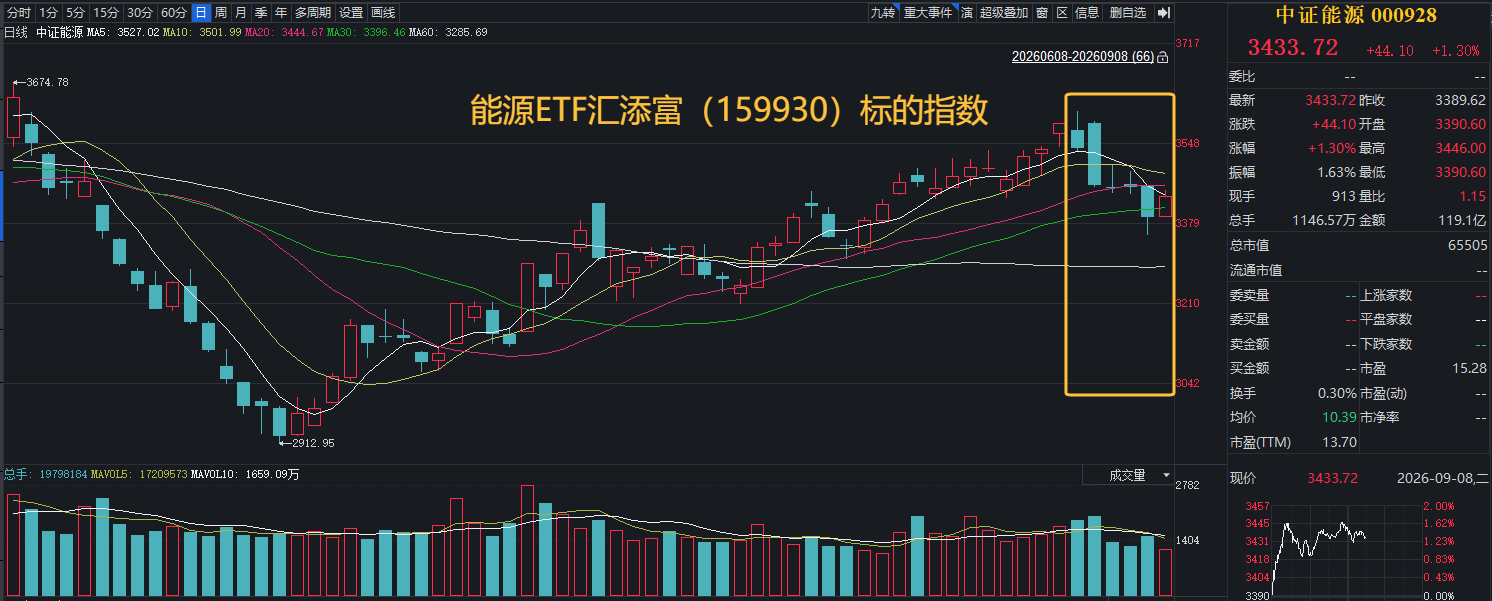Click the 总市值 65505 row
The height and width of the screenshot is (601, 1492).
tap(1359, 245)
